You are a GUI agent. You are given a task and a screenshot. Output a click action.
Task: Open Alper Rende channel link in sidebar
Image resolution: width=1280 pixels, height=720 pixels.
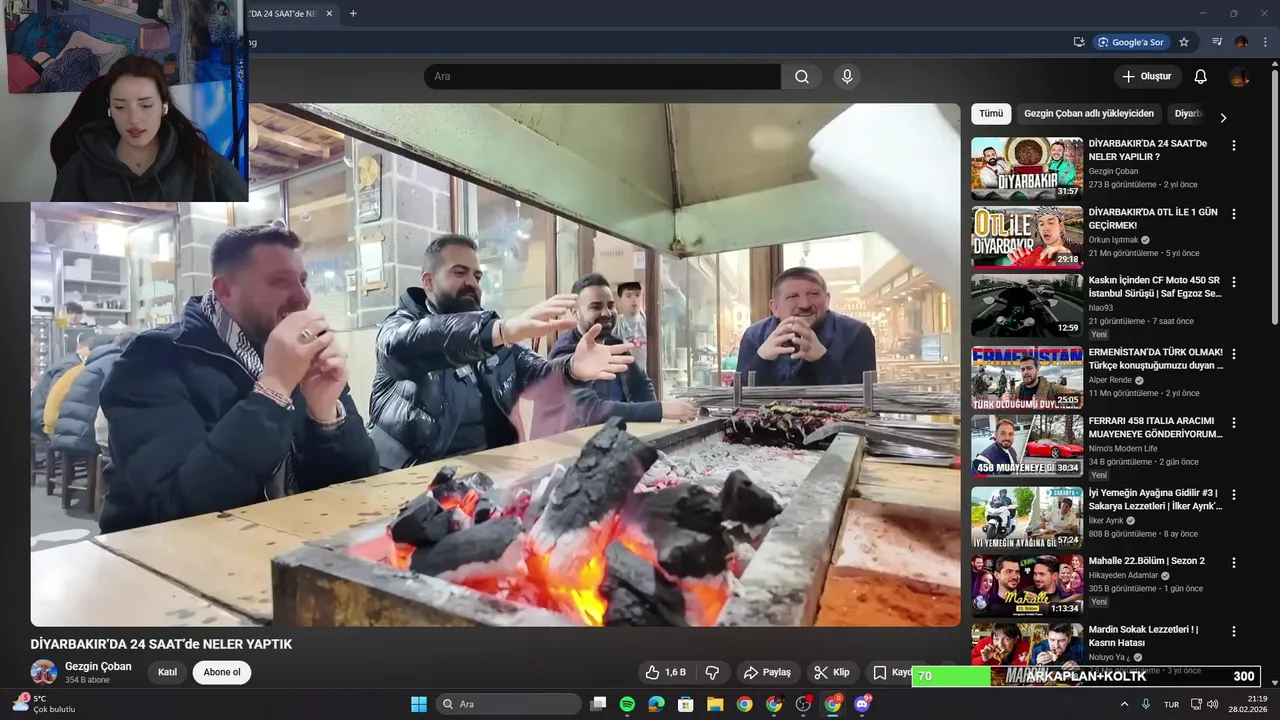coord(1111,380)
